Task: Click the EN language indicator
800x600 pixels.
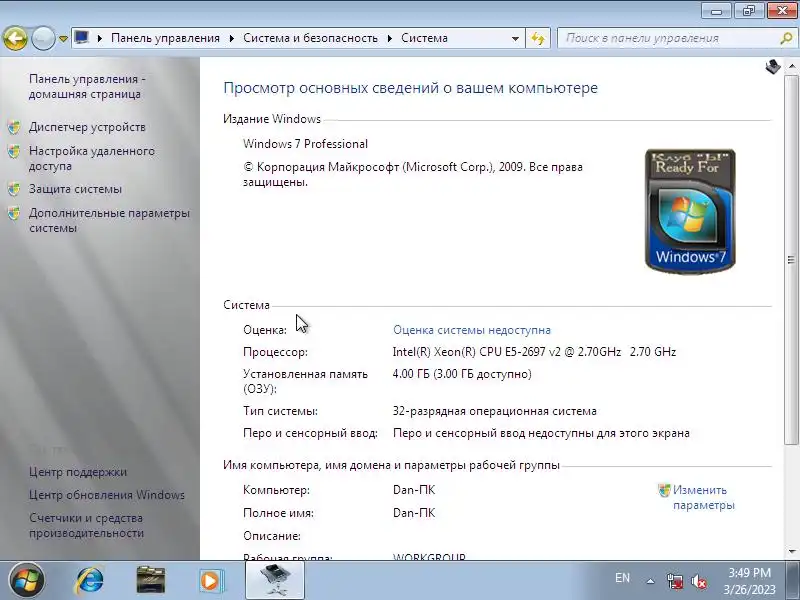Action: [x=622, y=578]
